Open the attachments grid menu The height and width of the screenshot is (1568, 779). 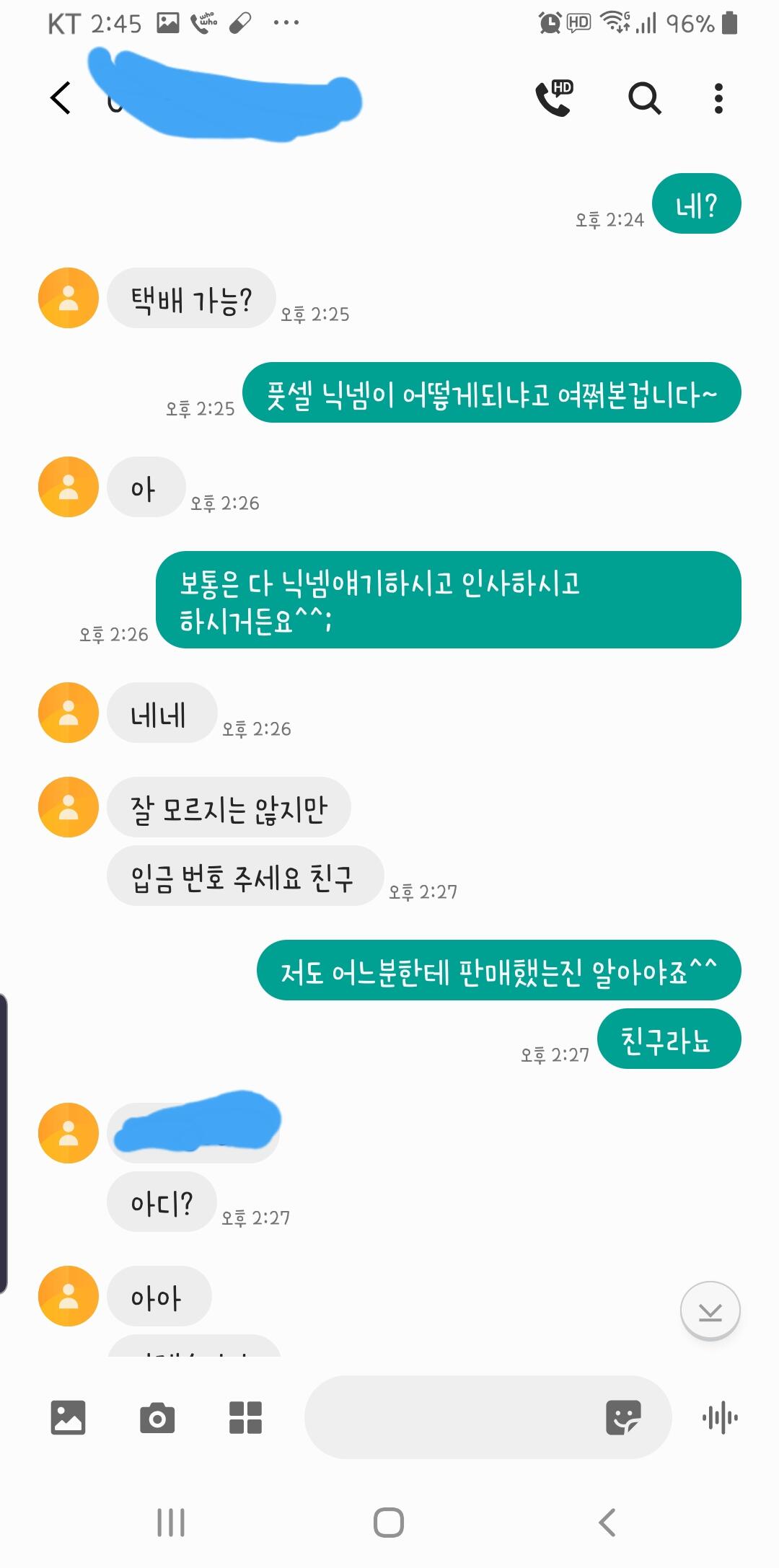[x=245, y=1417]
